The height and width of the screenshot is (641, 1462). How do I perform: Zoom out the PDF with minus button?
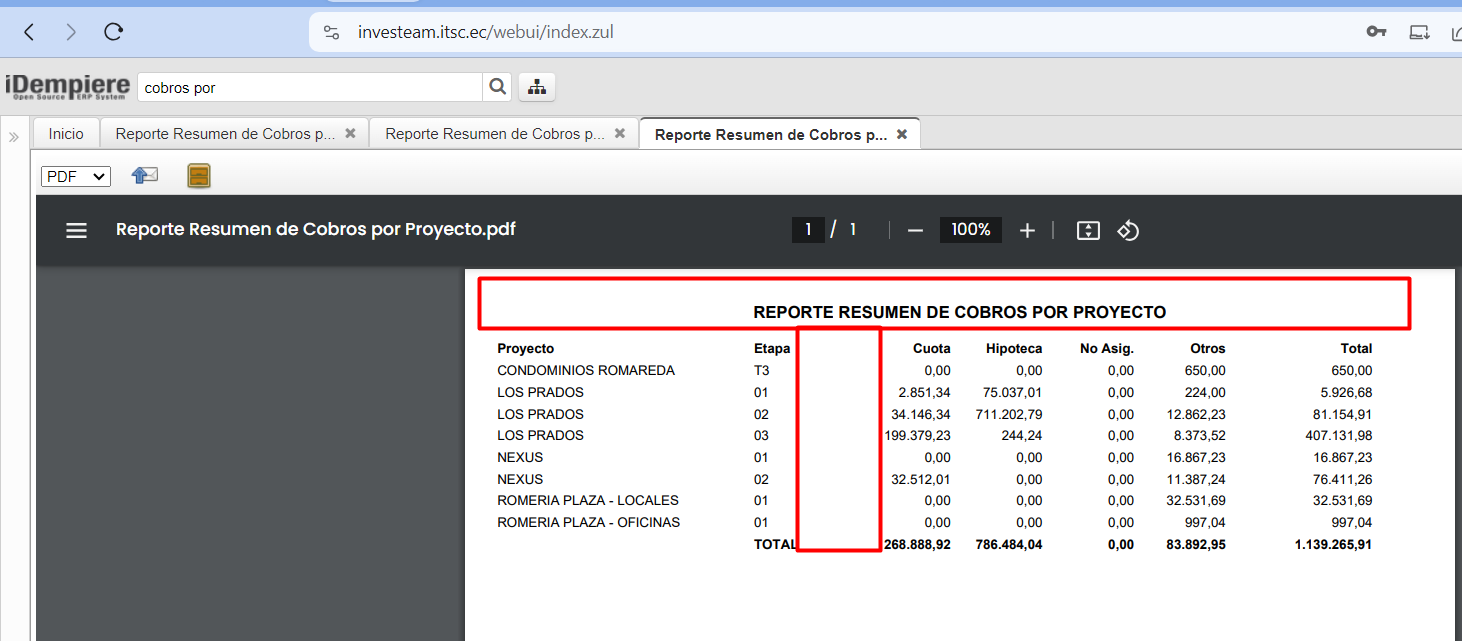915,230
